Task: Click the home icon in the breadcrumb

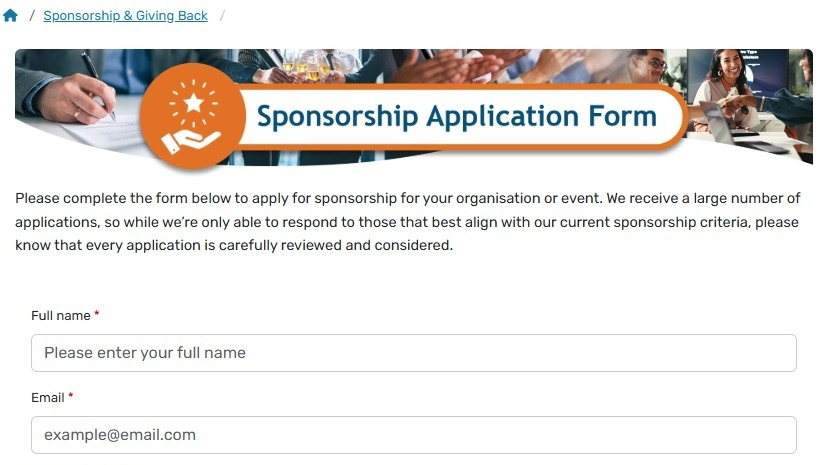Action: 11,16
